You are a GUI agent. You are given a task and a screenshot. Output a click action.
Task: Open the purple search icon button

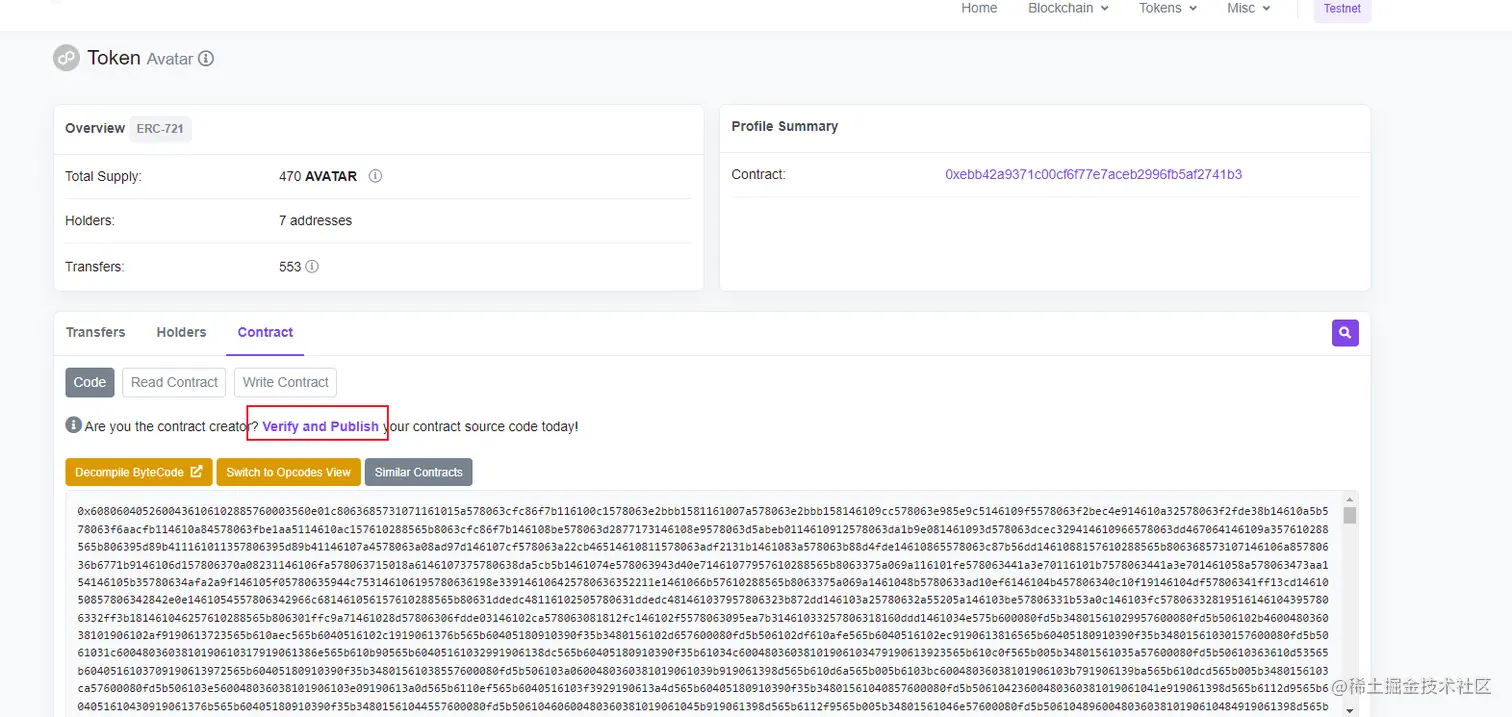tap(1345, 333)
